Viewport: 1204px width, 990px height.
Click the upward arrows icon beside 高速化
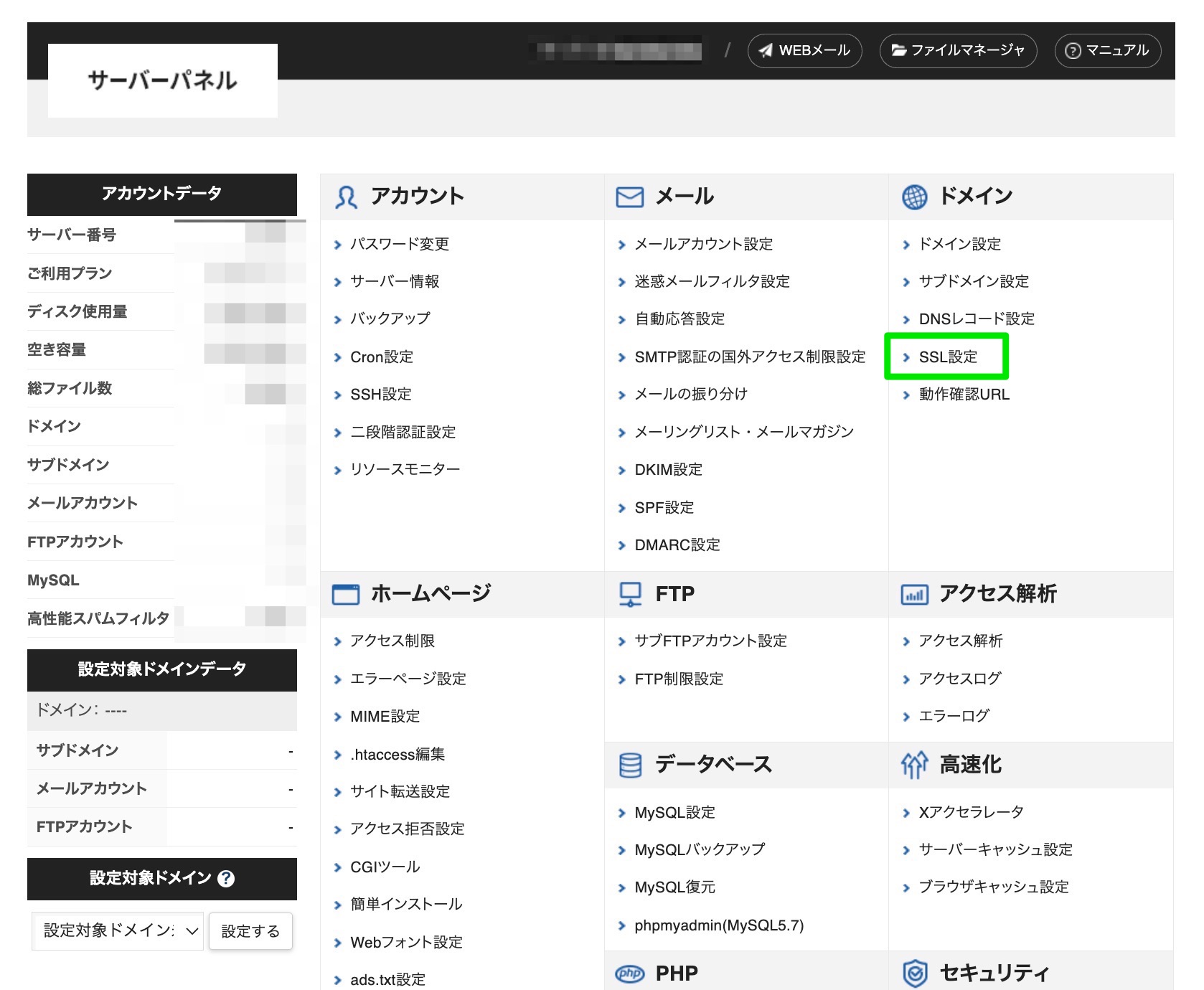pos(914,765)
